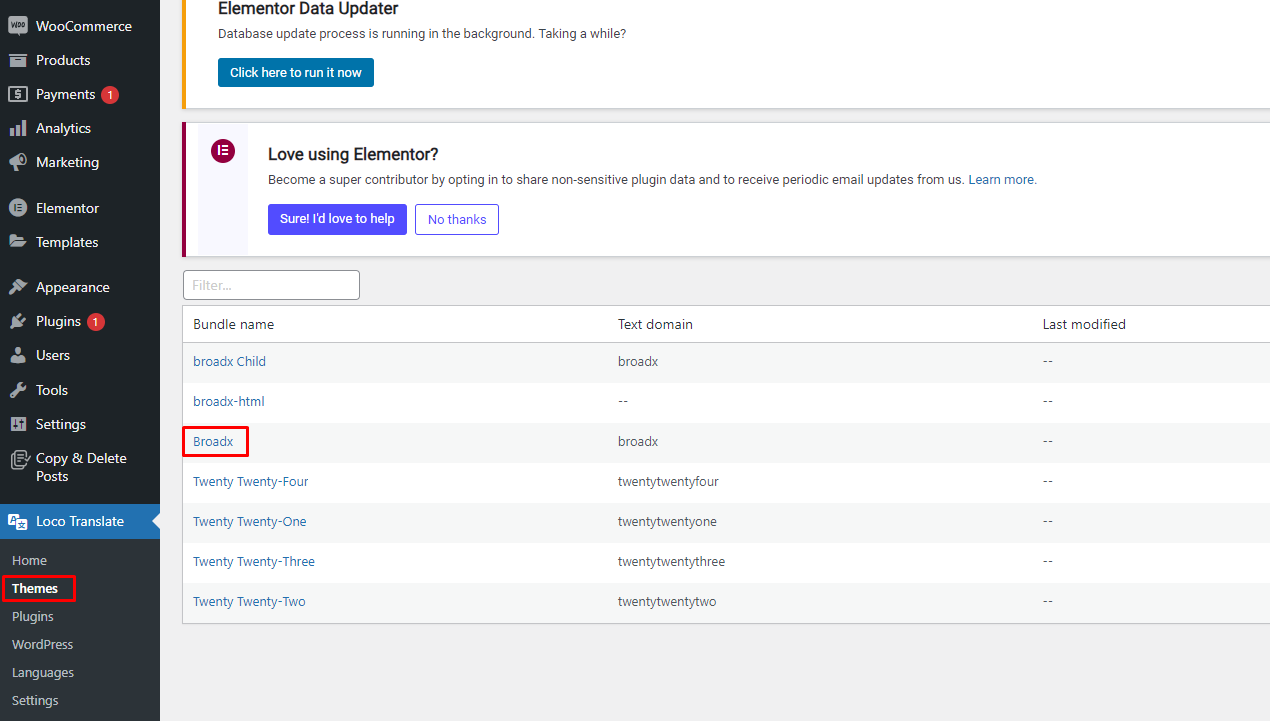
Task: Sort by Text domain column header
Action: pos(655,324)
